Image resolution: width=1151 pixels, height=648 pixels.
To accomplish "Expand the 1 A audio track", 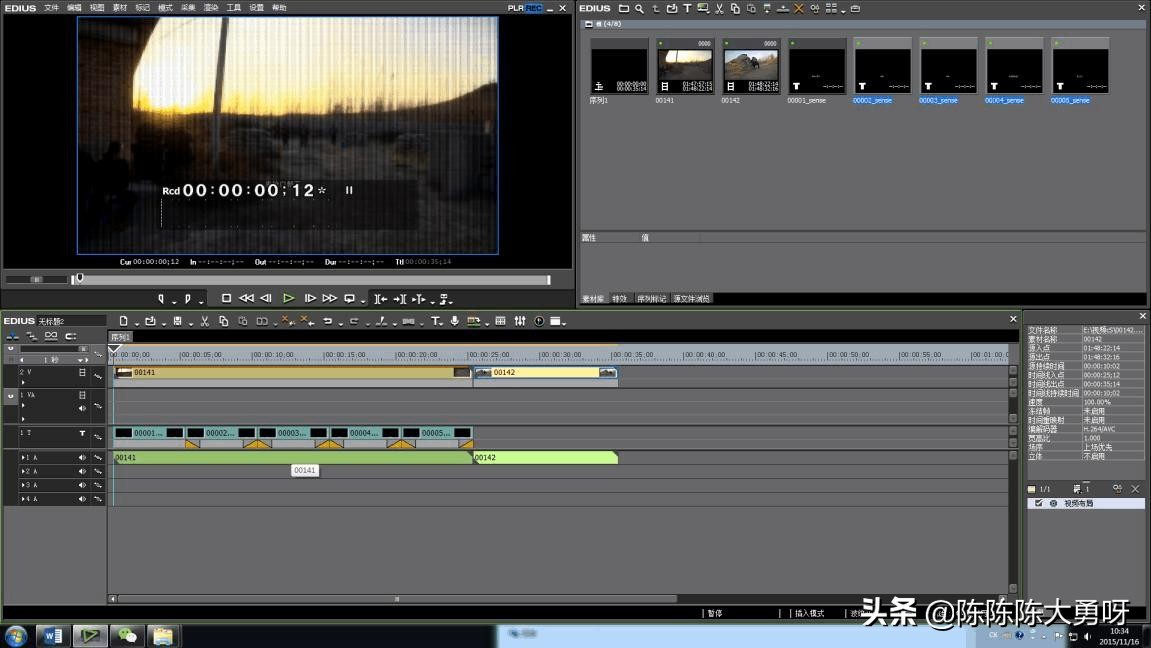I will point(23,457).
